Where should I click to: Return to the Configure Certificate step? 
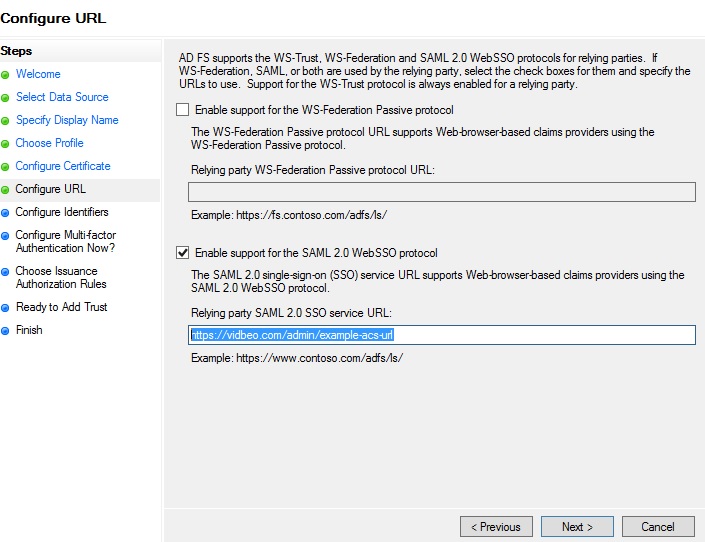[x=63, y=166]
